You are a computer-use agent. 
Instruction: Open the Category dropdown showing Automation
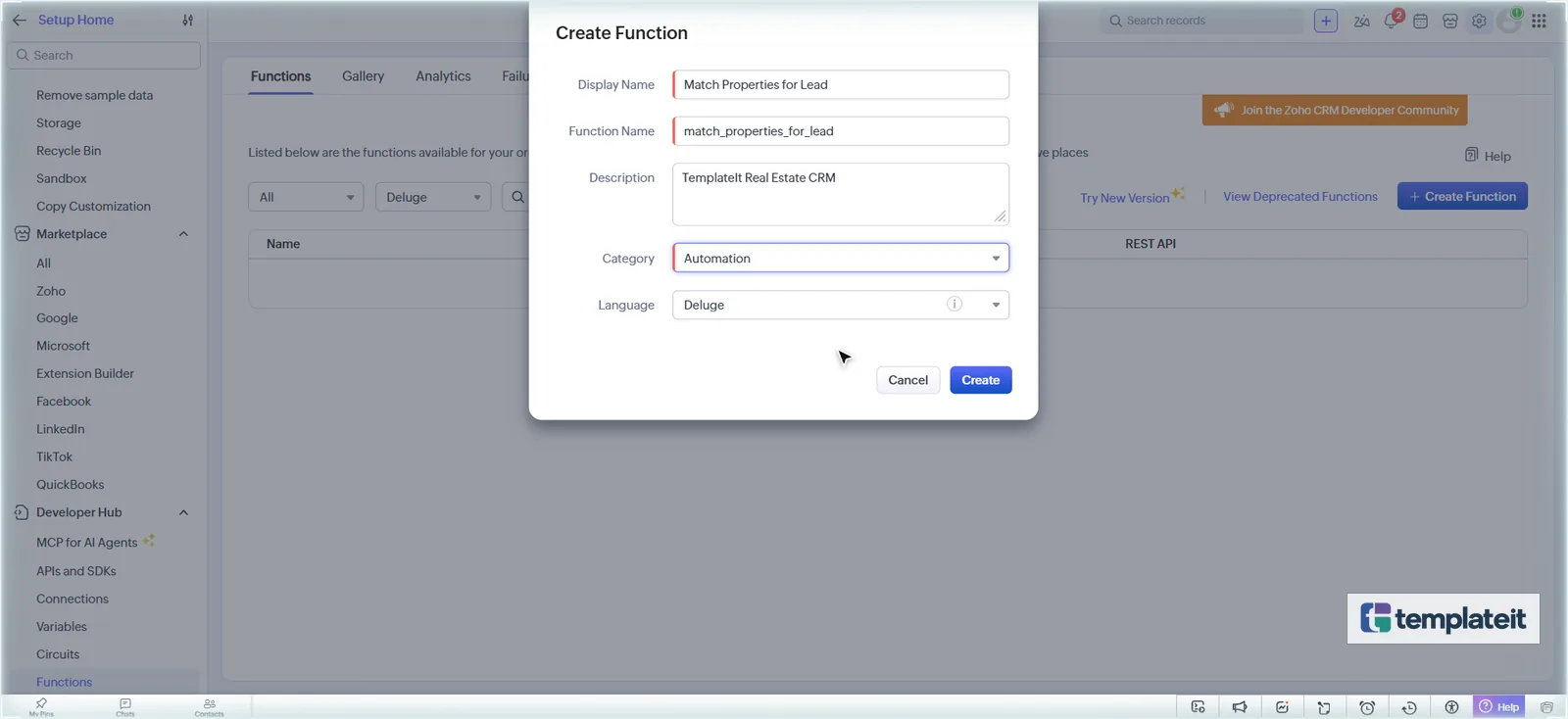841,258
